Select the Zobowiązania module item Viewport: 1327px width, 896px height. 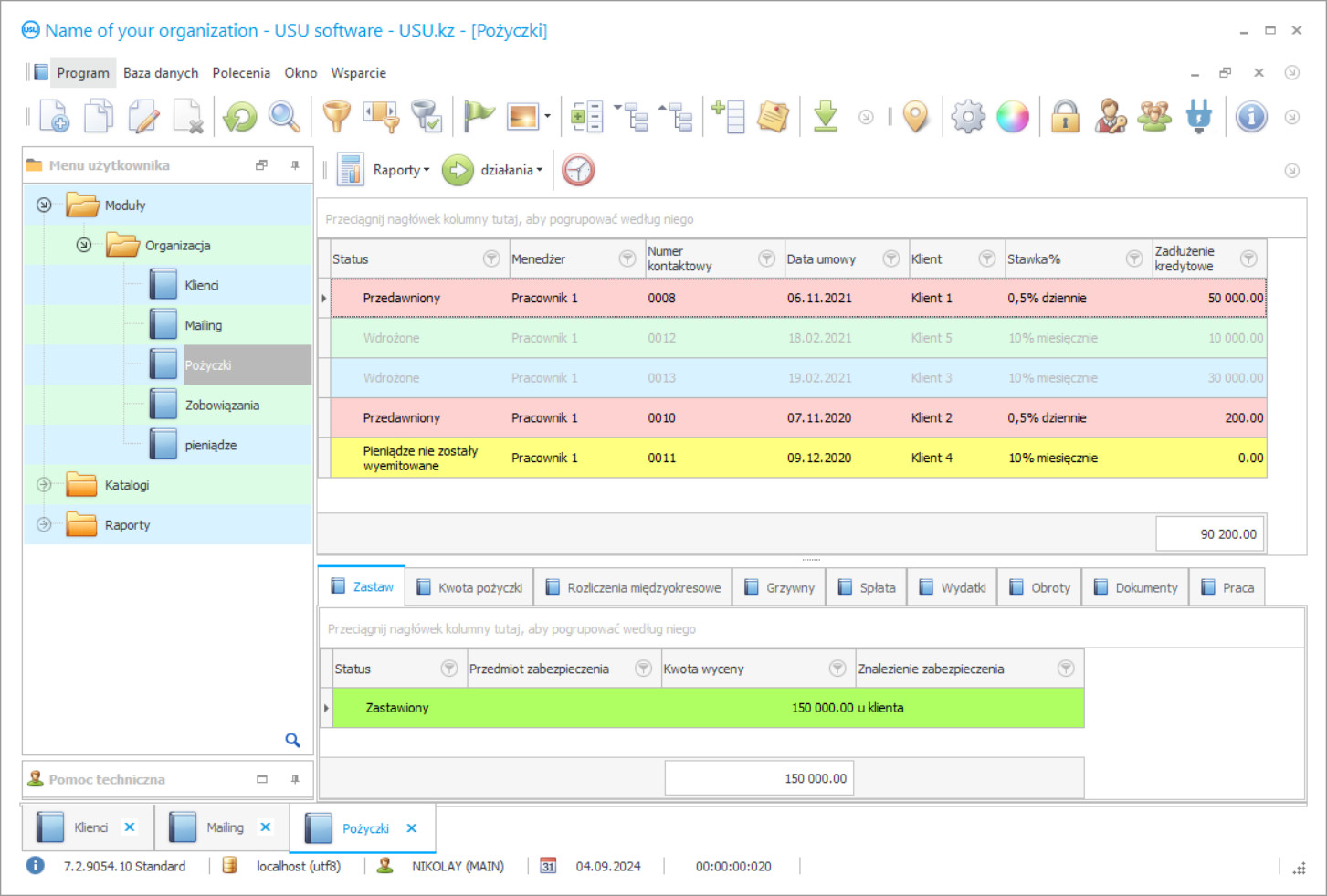(x=222, y=406)
